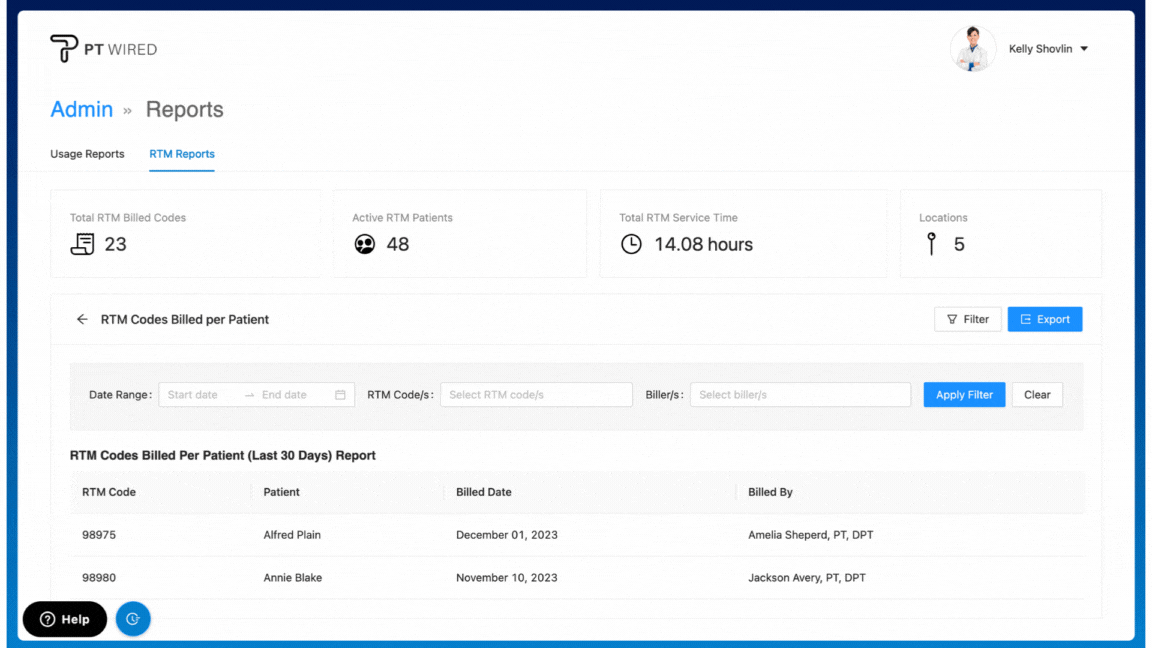Click the calendar icon in Date Range
1152x648 pixels.
340,395
